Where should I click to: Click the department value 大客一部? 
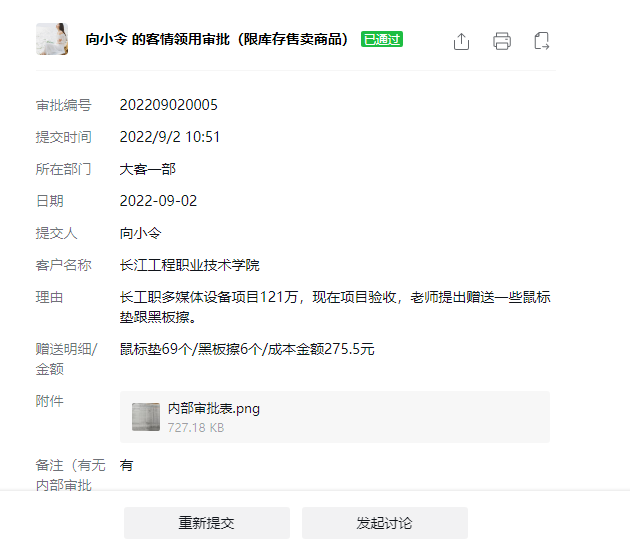147,169
